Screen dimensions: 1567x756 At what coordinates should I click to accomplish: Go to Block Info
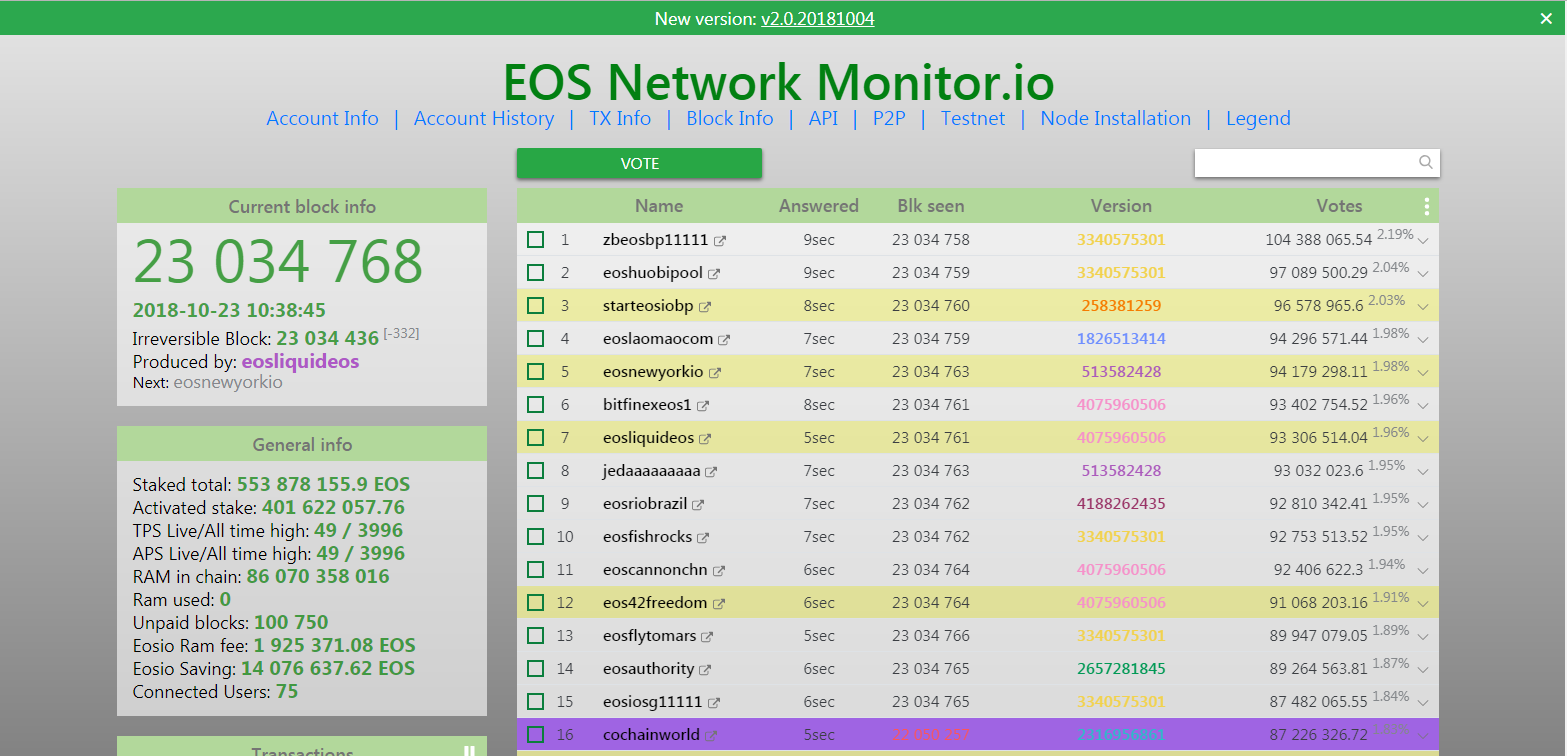coord(730,119)
